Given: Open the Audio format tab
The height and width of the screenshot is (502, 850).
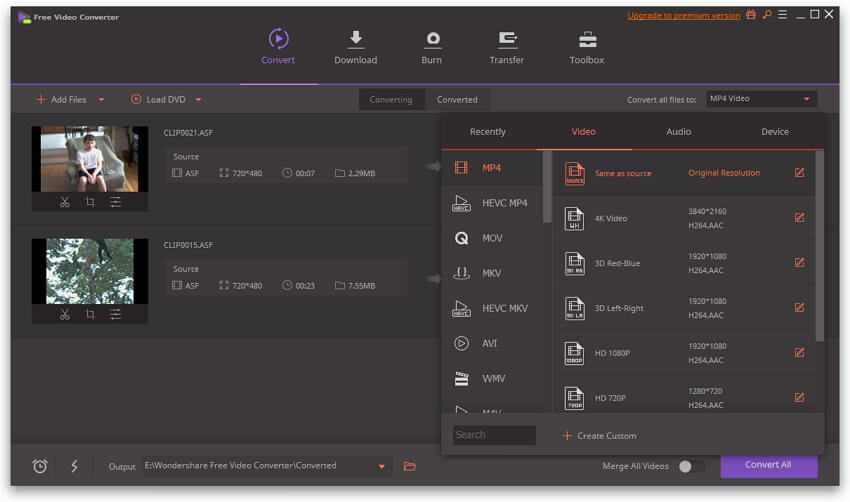Looking at the screenshot, I should pyautogui.click(x=679, y=132).
